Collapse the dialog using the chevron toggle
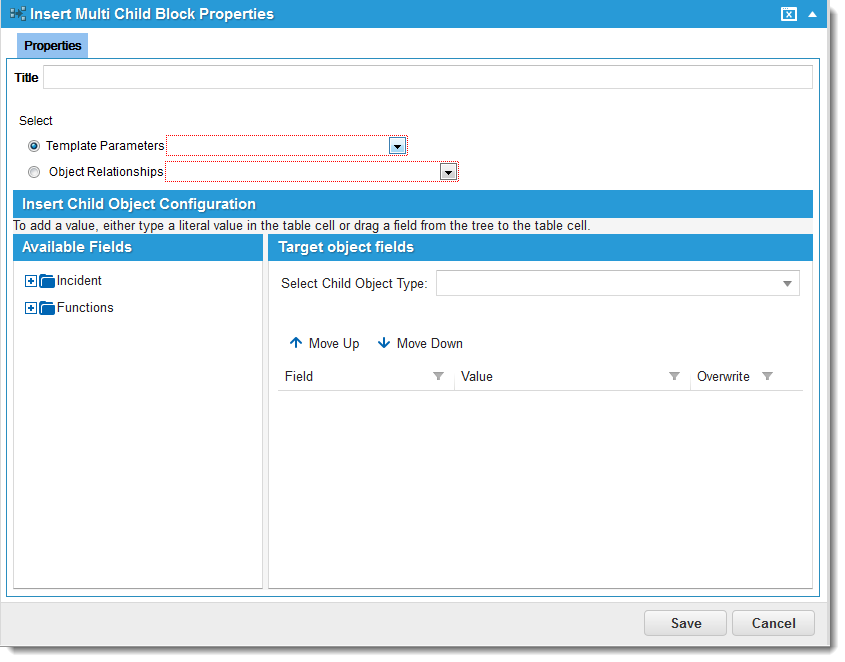Image resolution: width=845 pixels, height=662 pixels. click(x=813, y=14)
